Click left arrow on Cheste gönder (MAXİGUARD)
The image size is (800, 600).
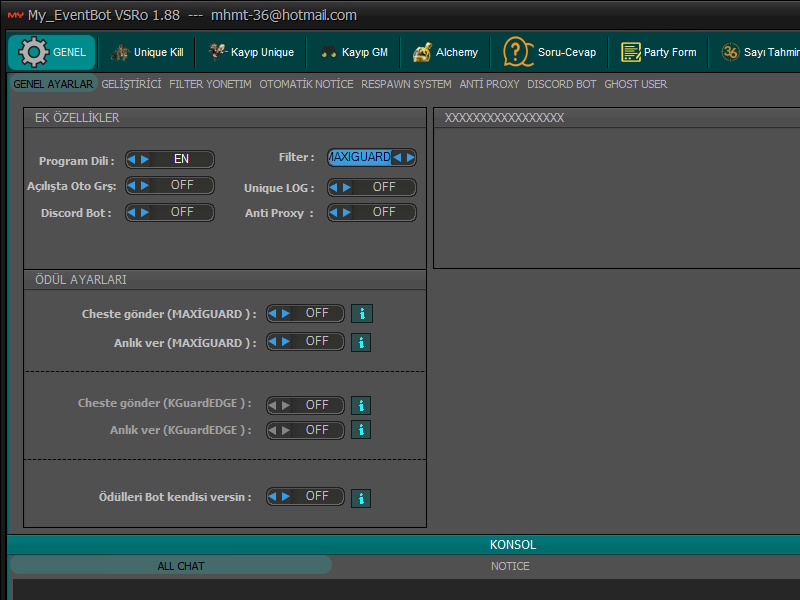(x=272, y=313)
